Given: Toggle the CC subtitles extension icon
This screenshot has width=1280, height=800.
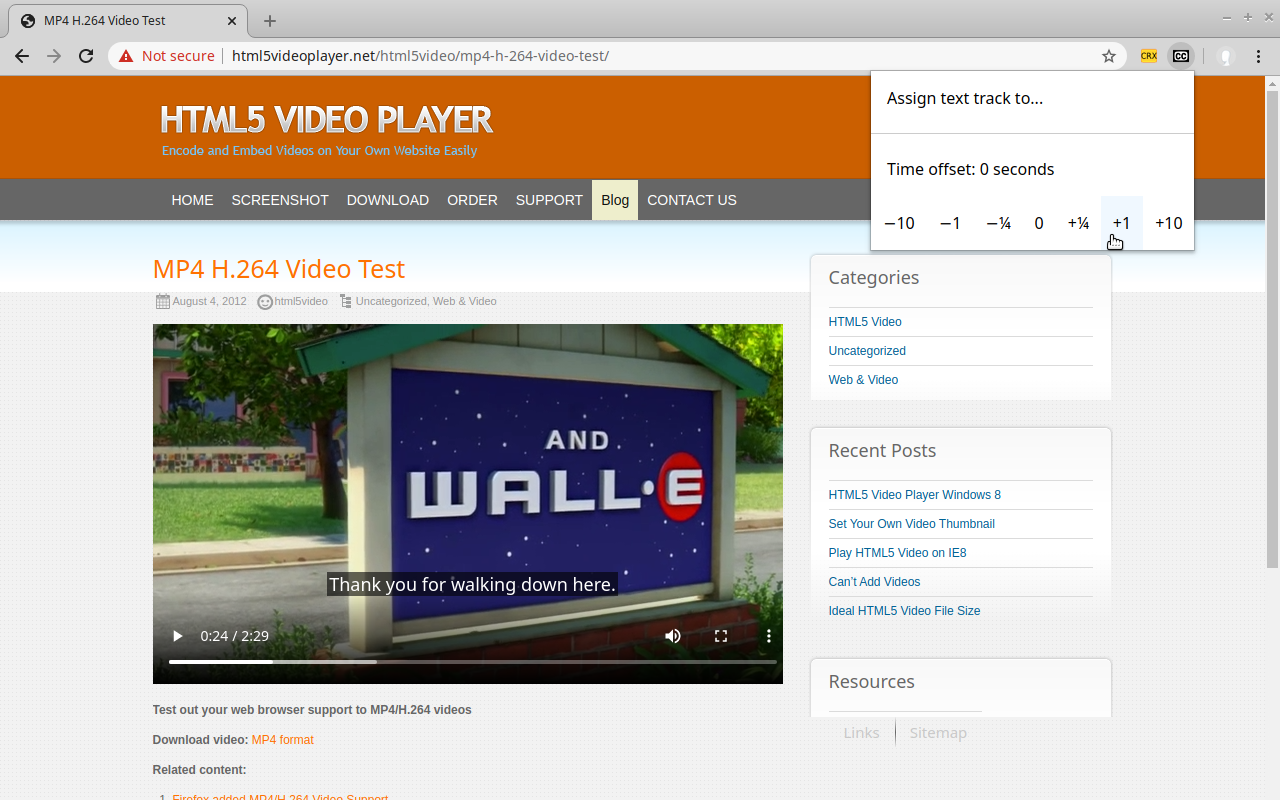Looking at the screenshot, I should (1181, 56).
